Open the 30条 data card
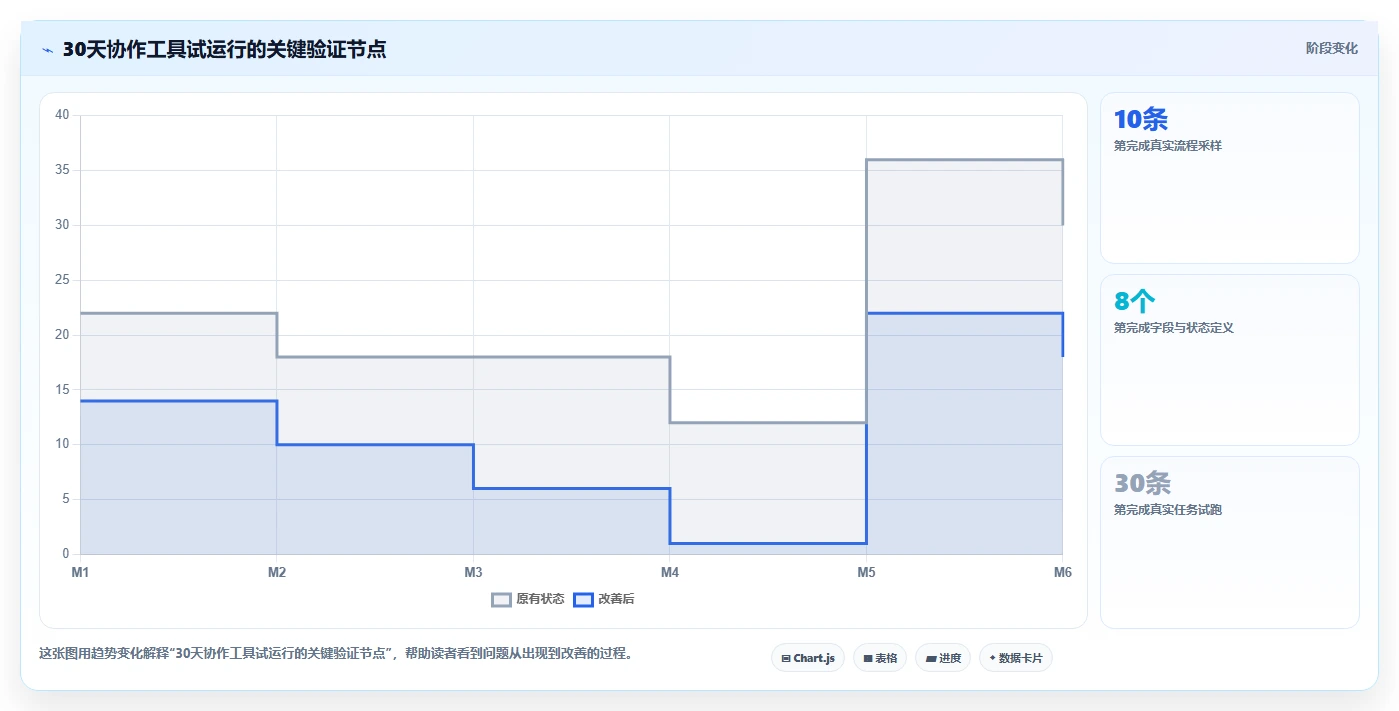The image size is (1399, 711). pyautogui.click(x=1230, y=542)
